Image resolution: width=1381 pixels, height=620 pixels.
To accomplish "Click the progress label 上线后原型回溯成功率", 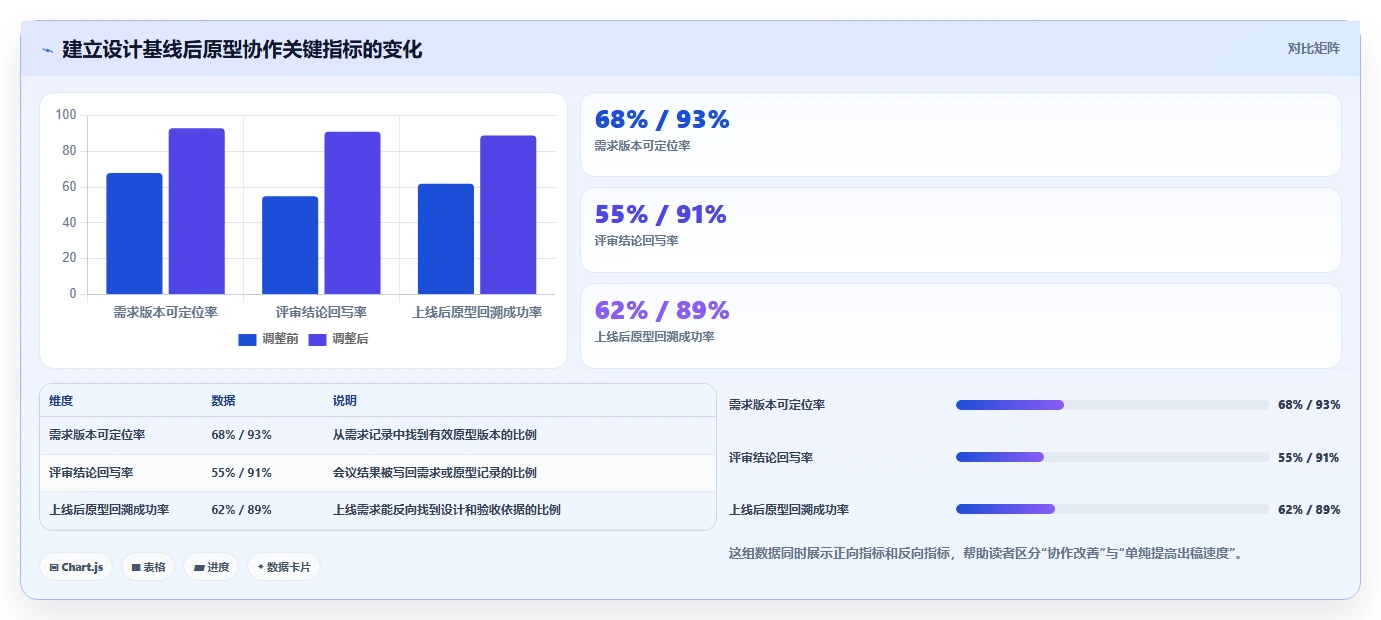I will [x=789, y=509].
